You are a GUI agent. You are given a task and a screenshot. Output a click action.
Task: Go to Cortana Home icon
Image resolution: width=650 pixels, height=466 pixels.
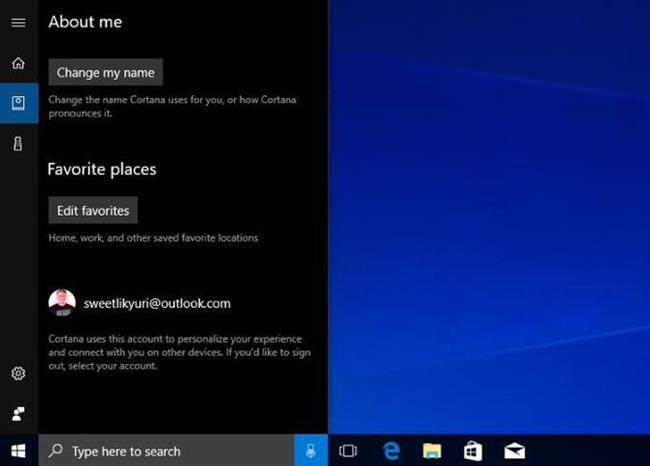tap(18, 63)
